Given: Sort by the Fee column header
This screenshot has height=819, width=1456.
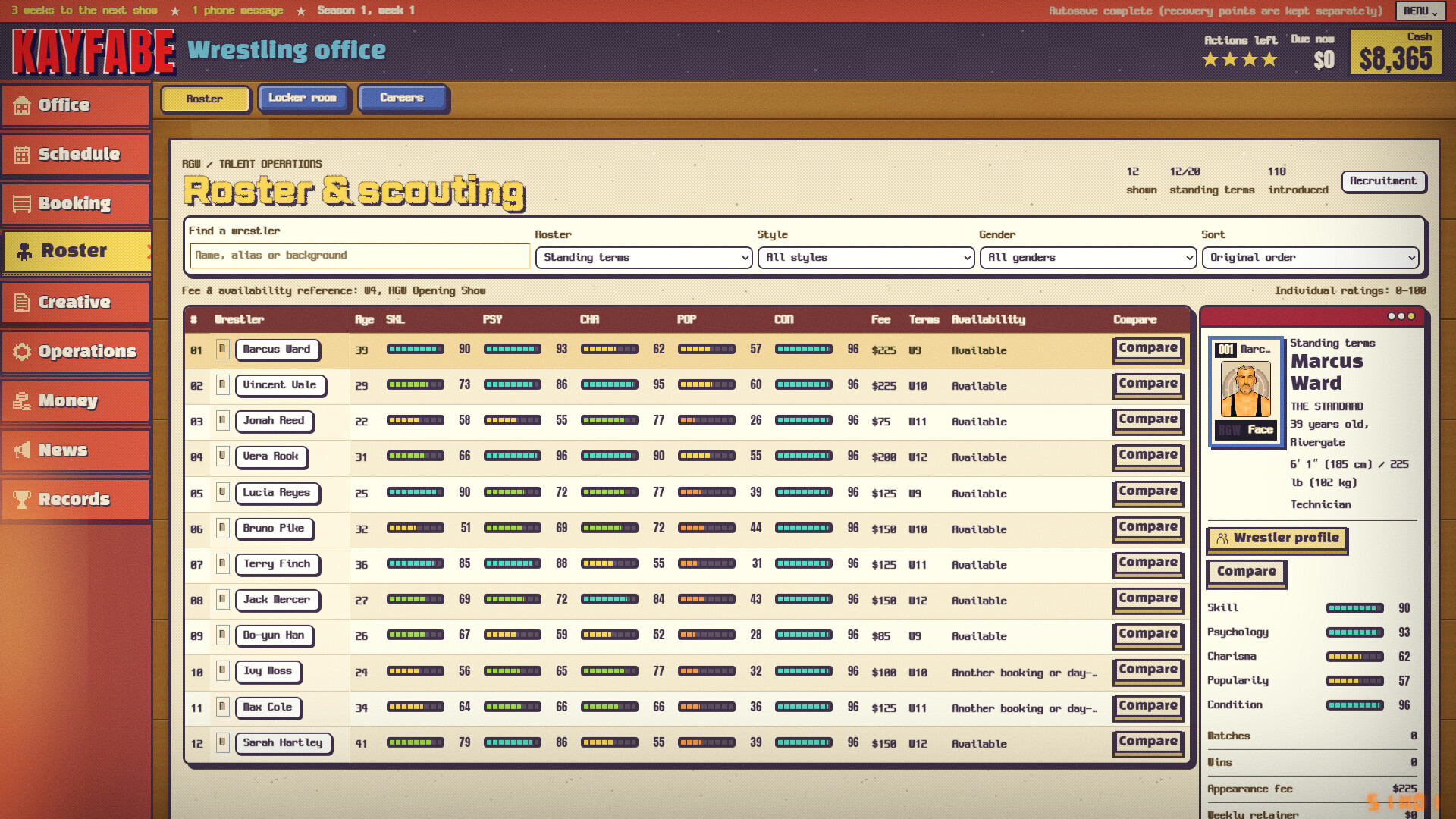Looking at the screenshot, I should (x=880, y=320).
